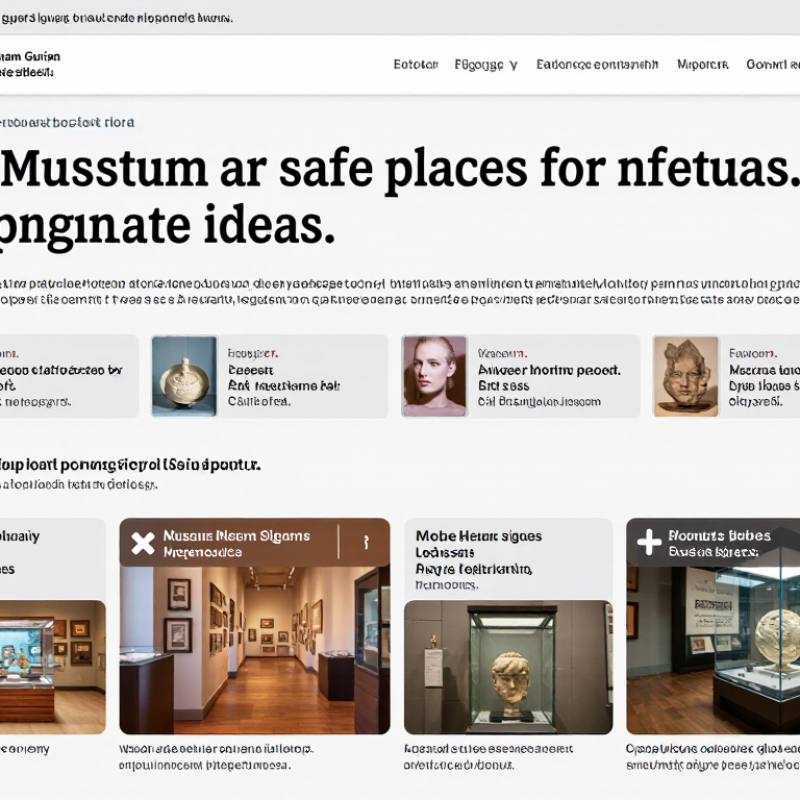Expand the Fßgogge dropdown in the navigation

coord(486,65)
